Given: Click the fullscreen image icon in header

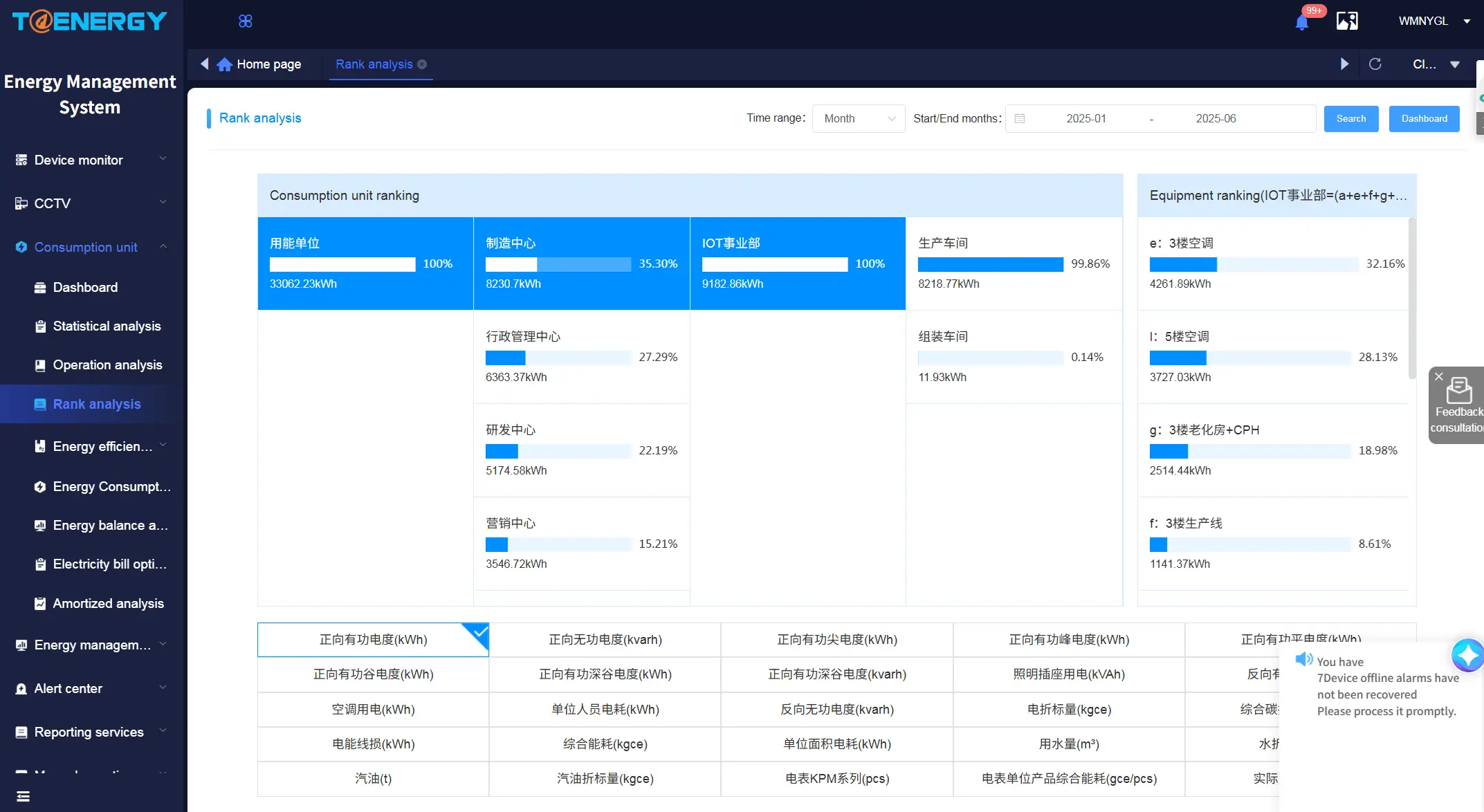Looking at the screenshot, I should pos(1347,21).
